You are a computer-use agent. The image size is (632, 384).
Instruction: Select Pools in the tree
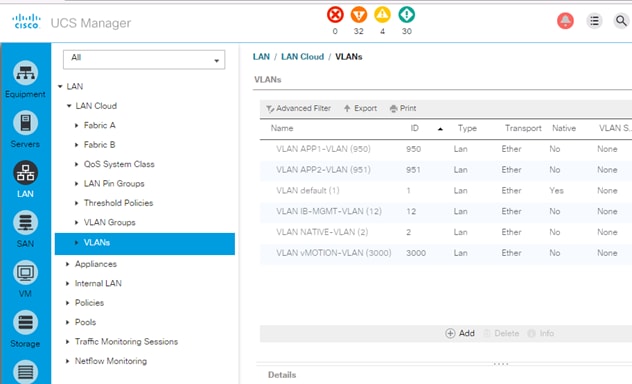tap(85, 322)
